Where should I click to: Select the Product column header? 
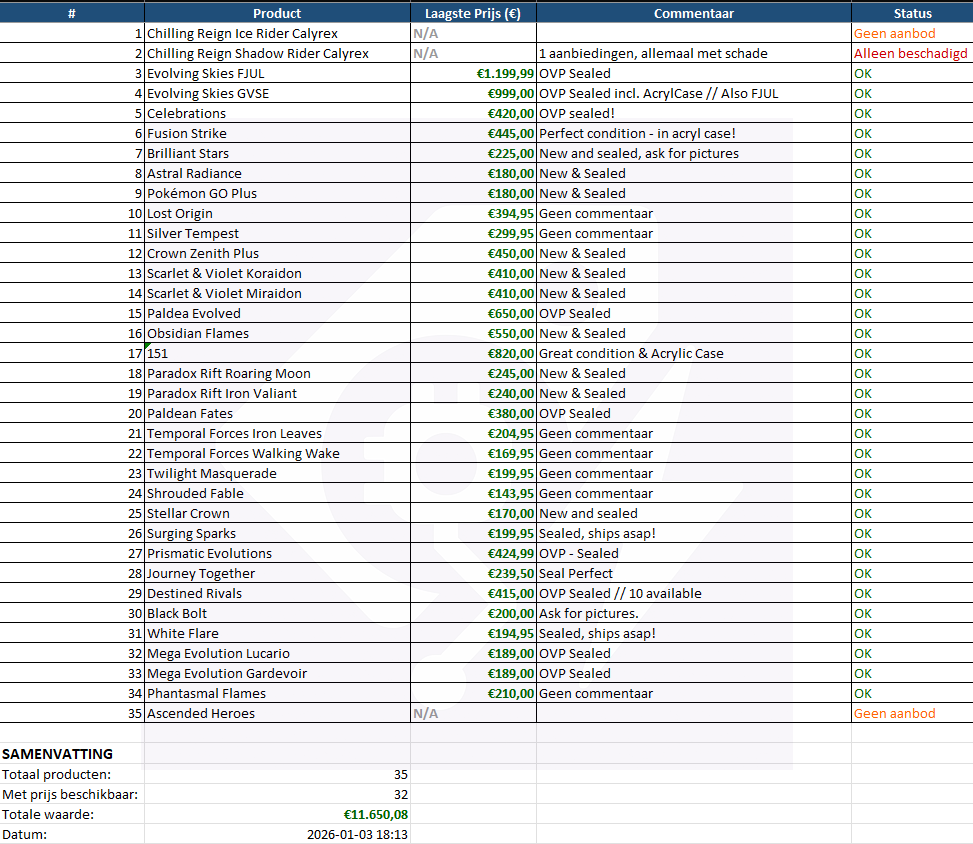(277, 13)
